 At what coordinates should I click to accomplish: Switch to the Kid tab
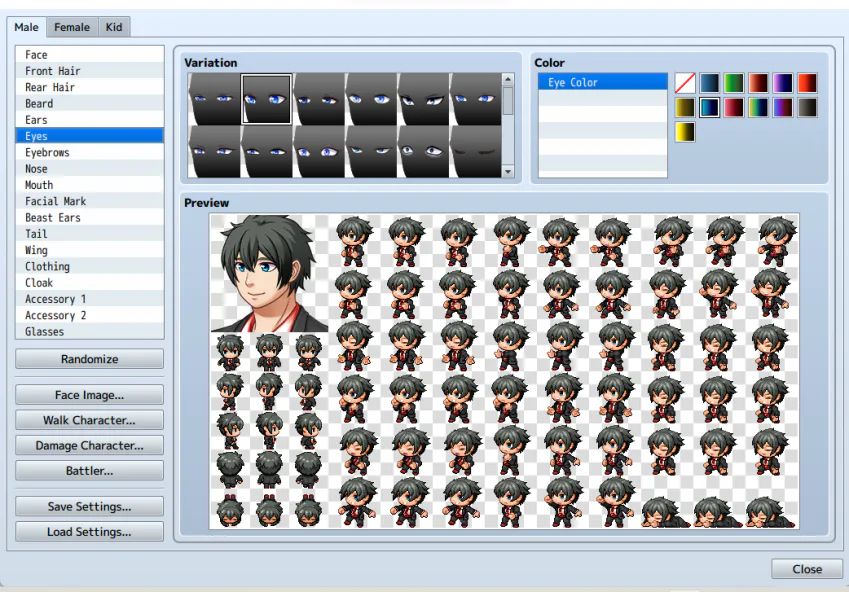(114, 27)
